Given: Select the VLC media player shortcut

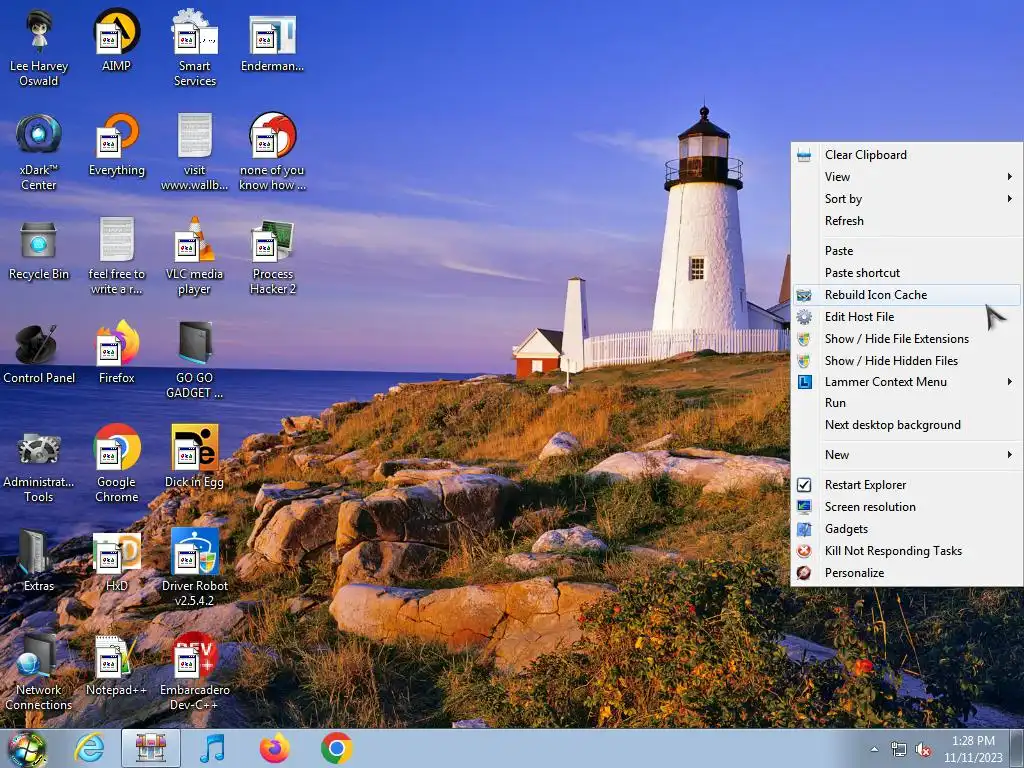Looking at the screenshot, I should (x=195, y=256).
